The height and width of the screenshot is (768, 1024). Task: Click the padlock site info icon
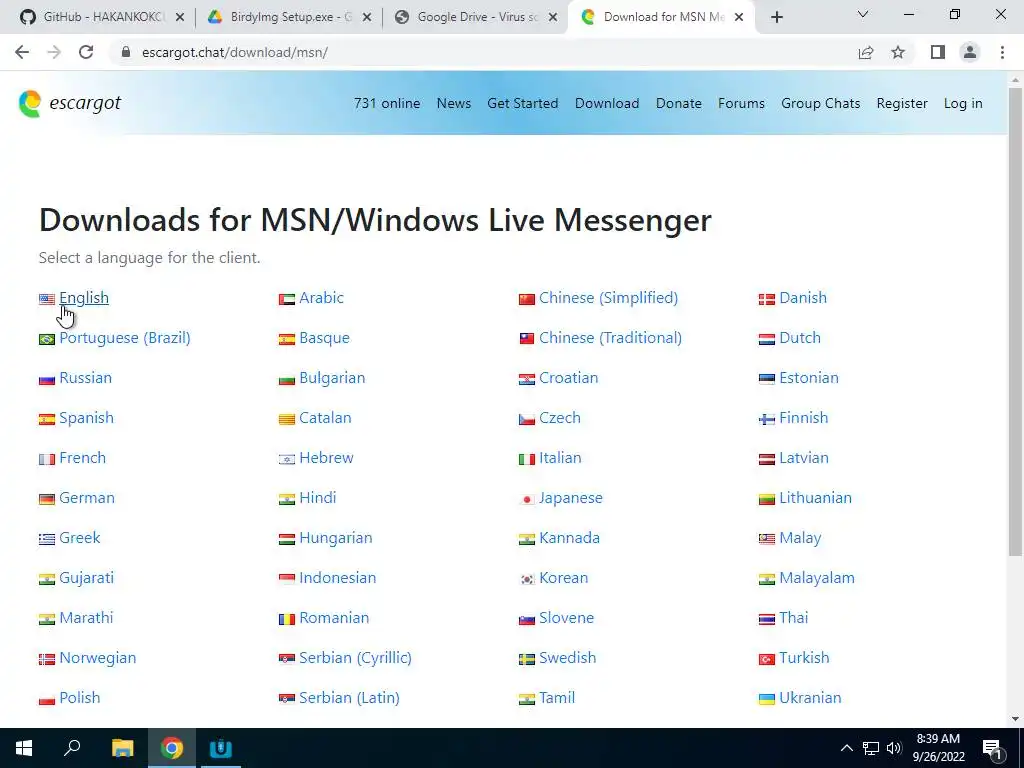pos(126,52)
